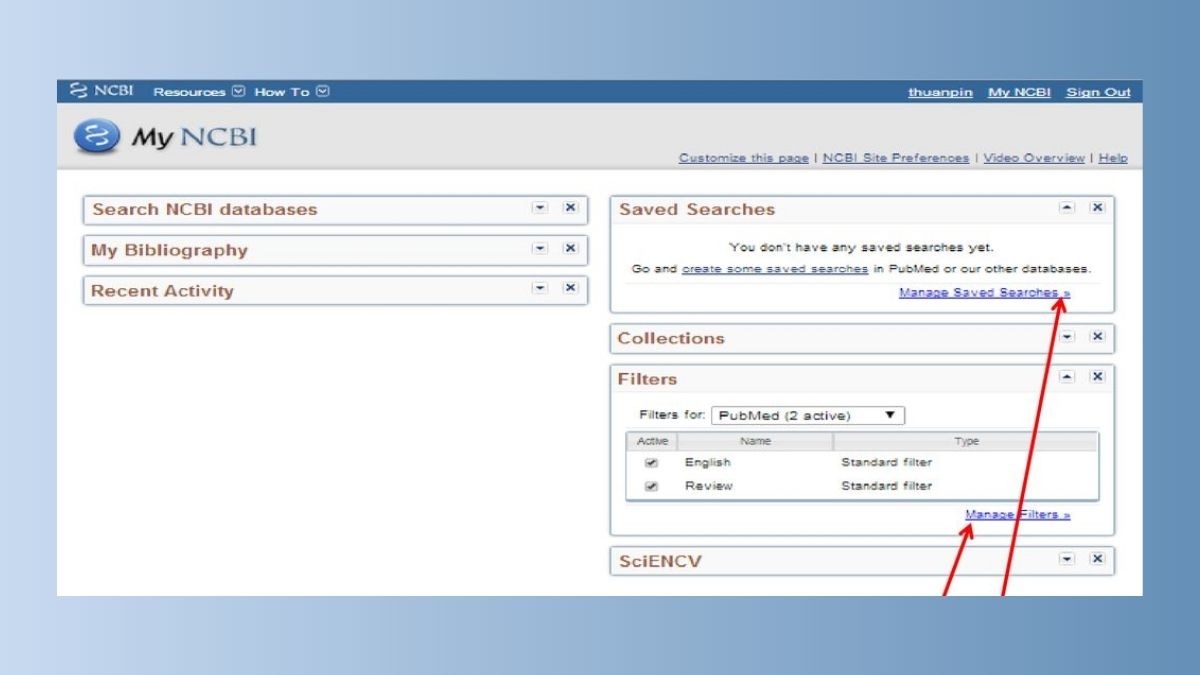The image size is (1200, 675).
Task: Click the Search NCBI databases heading
Action: 205,209
